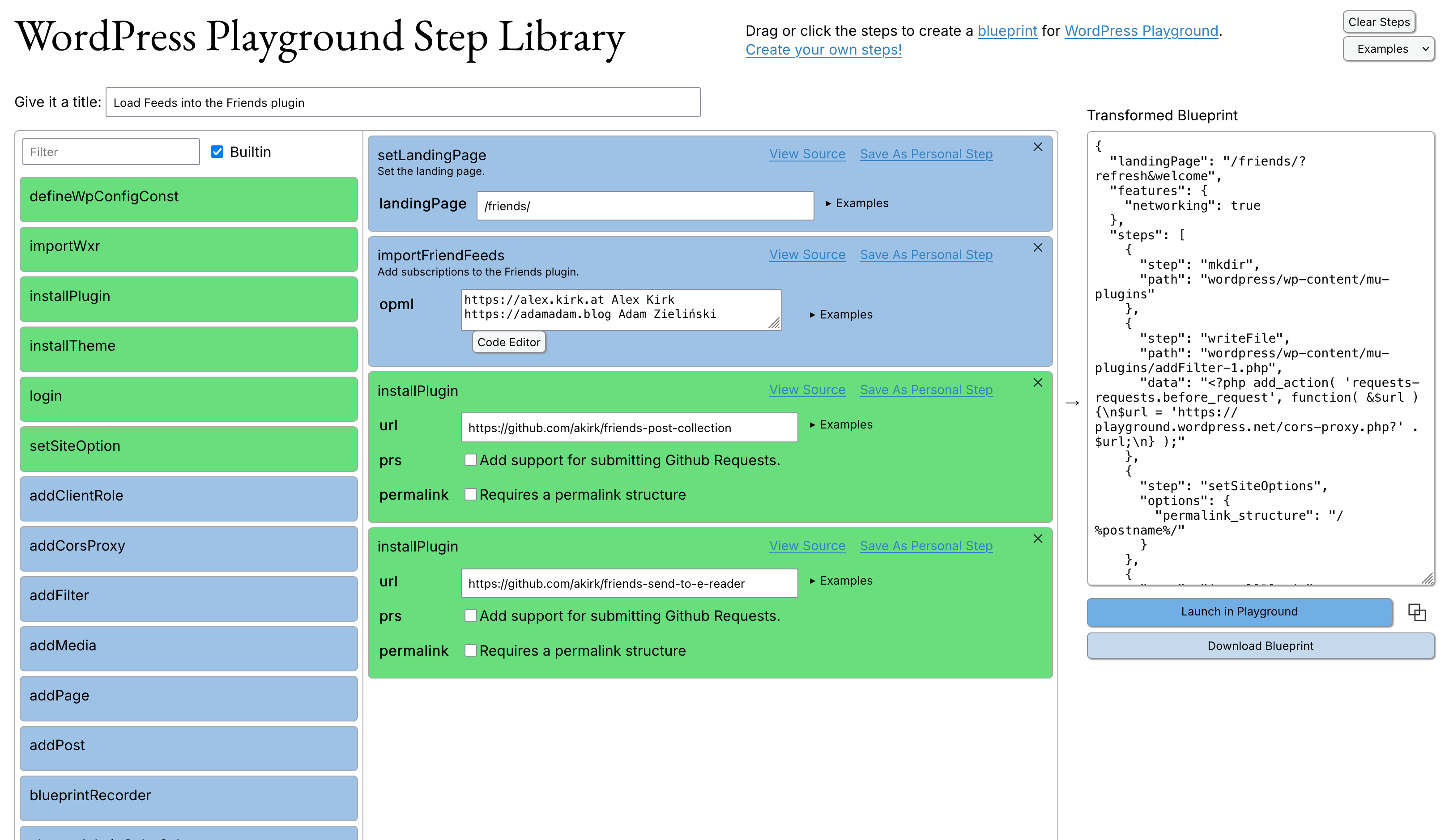Open the Examples dropdown at top right

(x=1388, y=49)
